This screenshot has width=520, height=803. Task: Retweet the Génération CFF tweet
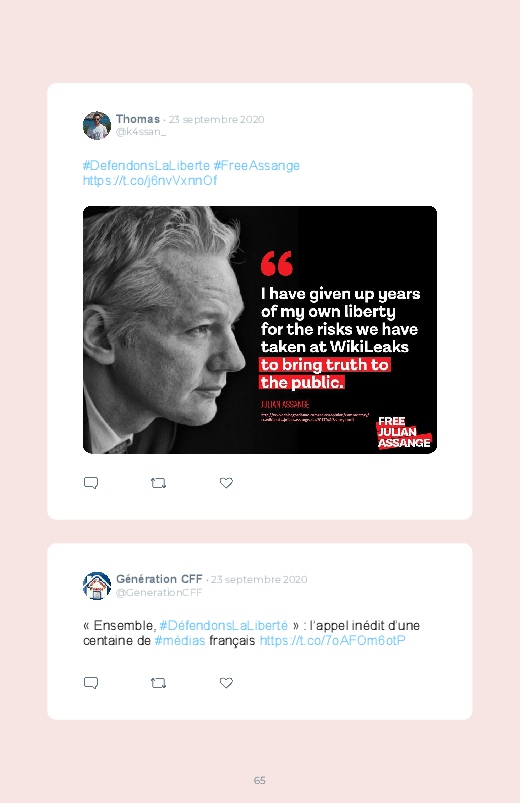click(x=158, y=683)
